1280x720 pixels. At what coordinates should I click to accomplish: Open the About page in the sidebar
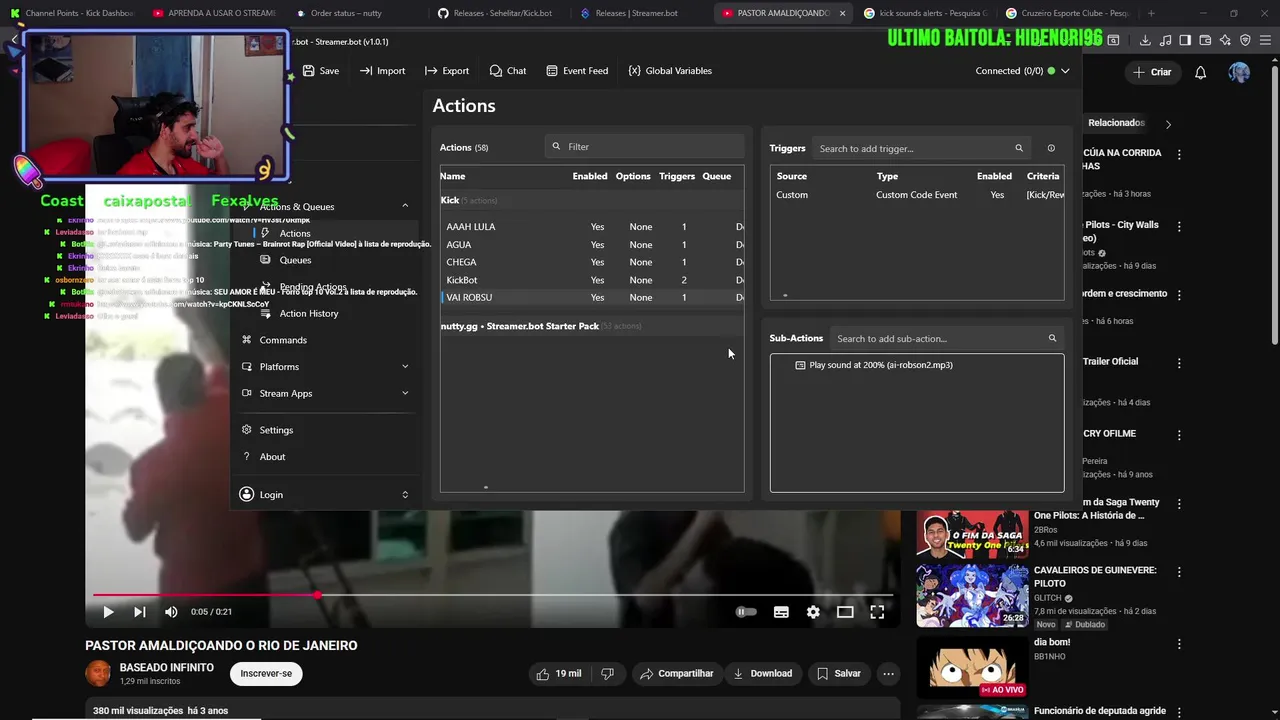click(272, 457)
